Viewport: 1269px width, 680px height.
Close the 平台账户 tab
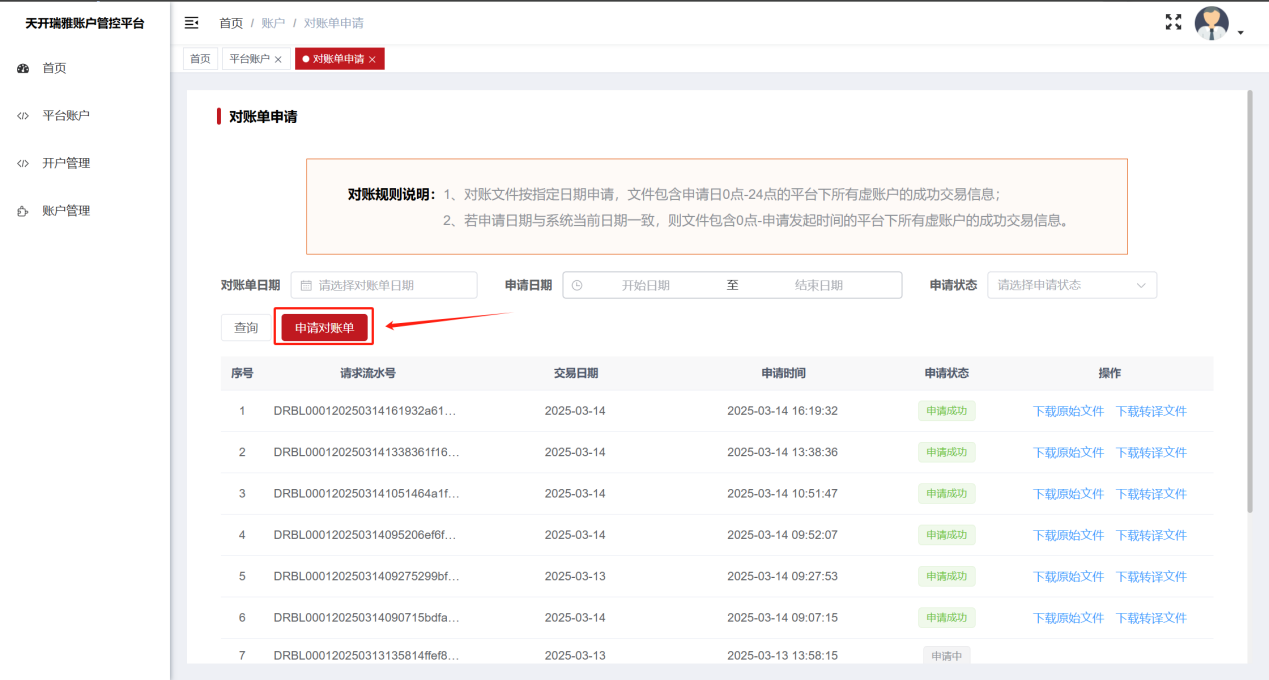(278, 60)
